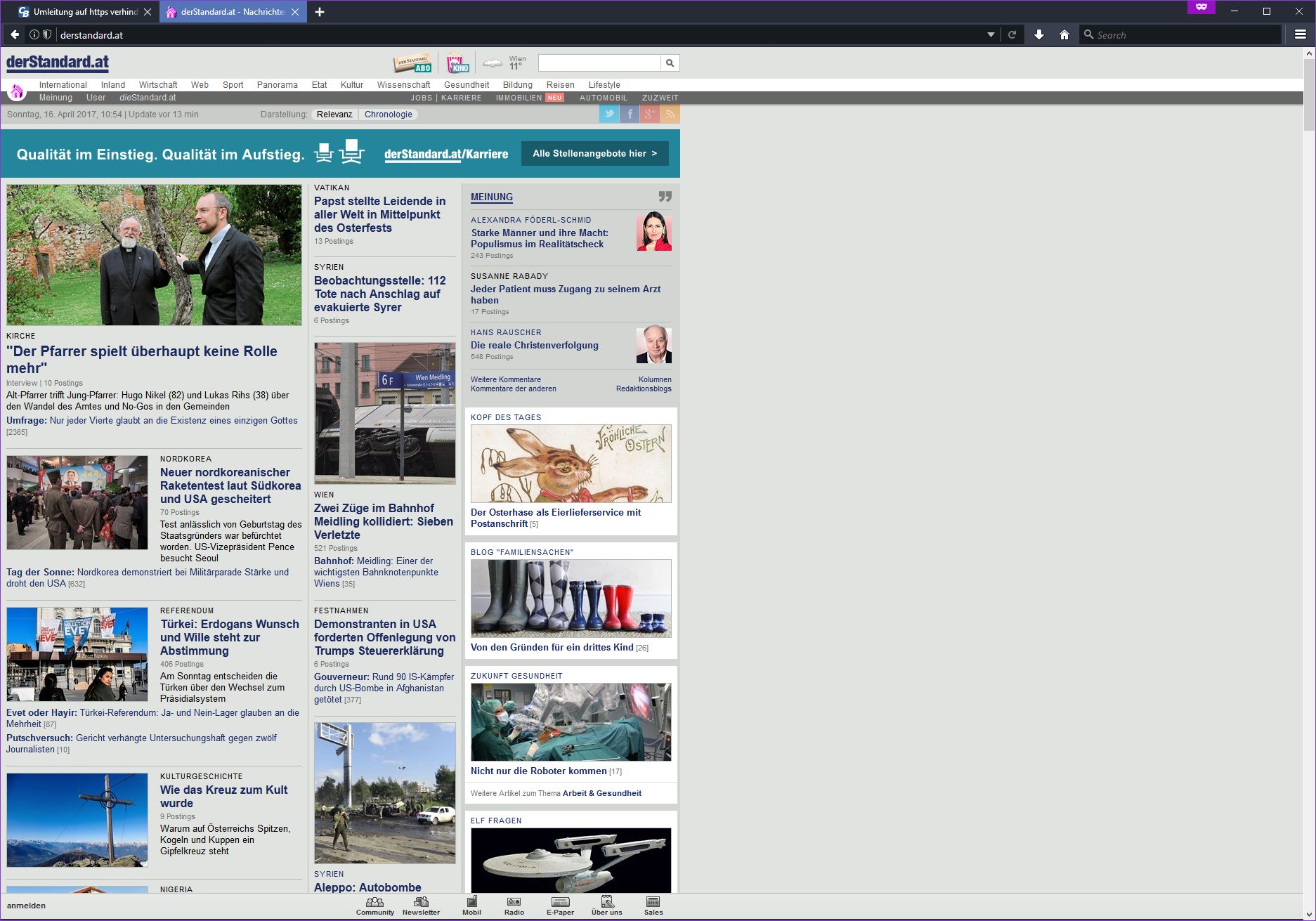Open the RSS feed icon

[670, 114]
